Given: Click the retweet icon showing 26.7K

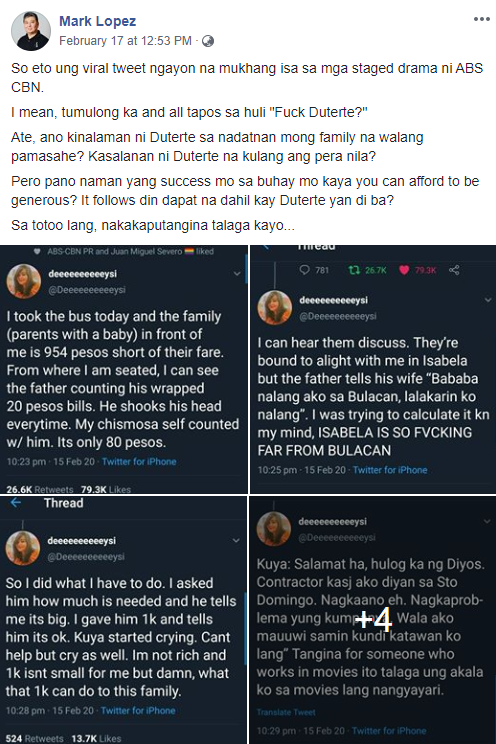Looking at the screenshot, I should pyautogui.click(x=354, y=270).
